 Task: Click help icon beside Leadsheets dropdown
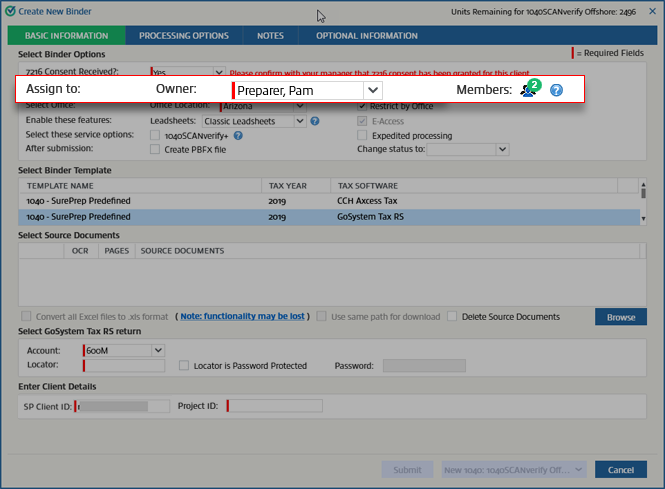pos(314,121)
